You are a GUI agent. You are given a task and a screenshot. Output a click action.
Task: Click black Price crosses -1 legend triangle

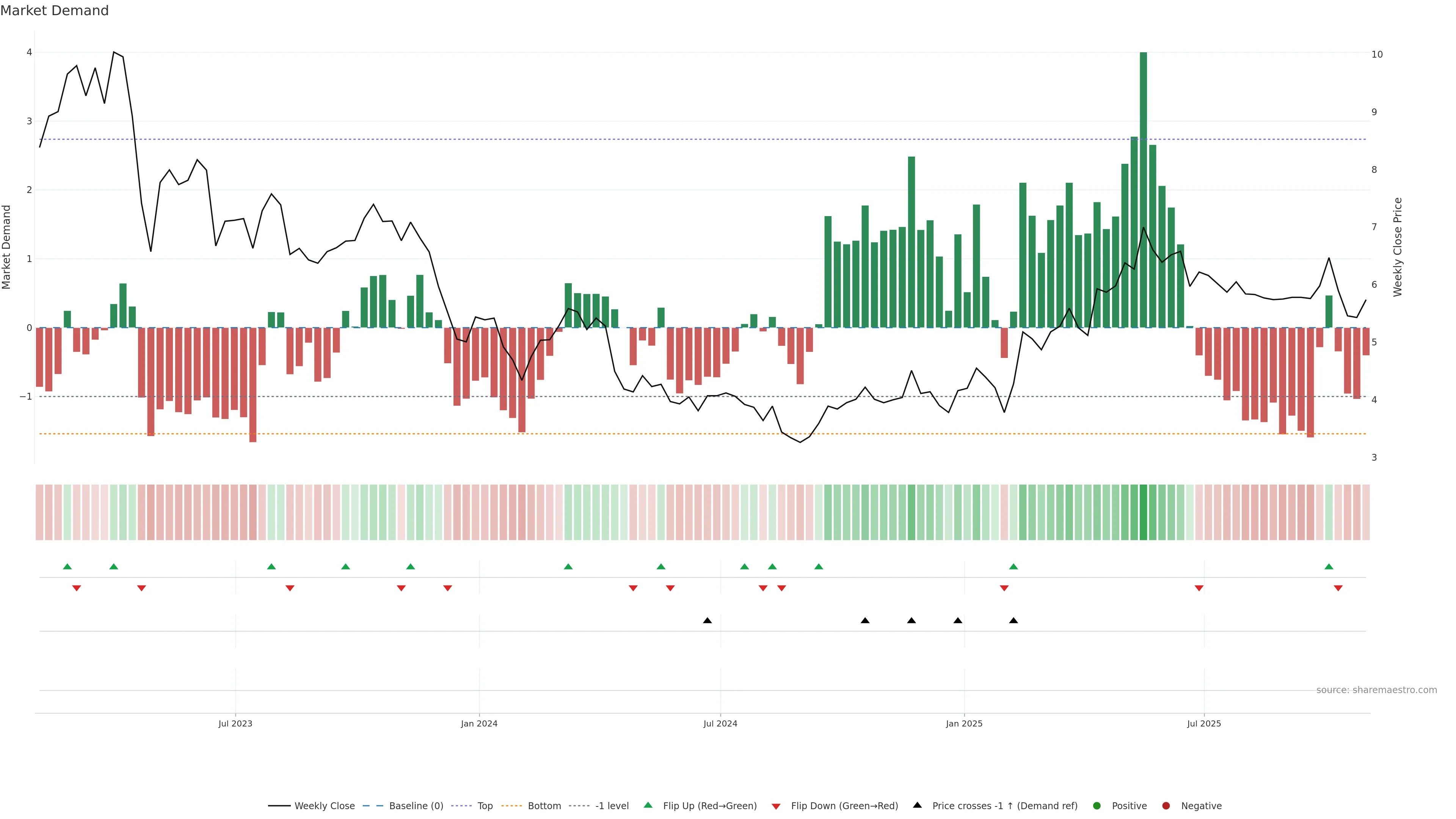(917, 805)
